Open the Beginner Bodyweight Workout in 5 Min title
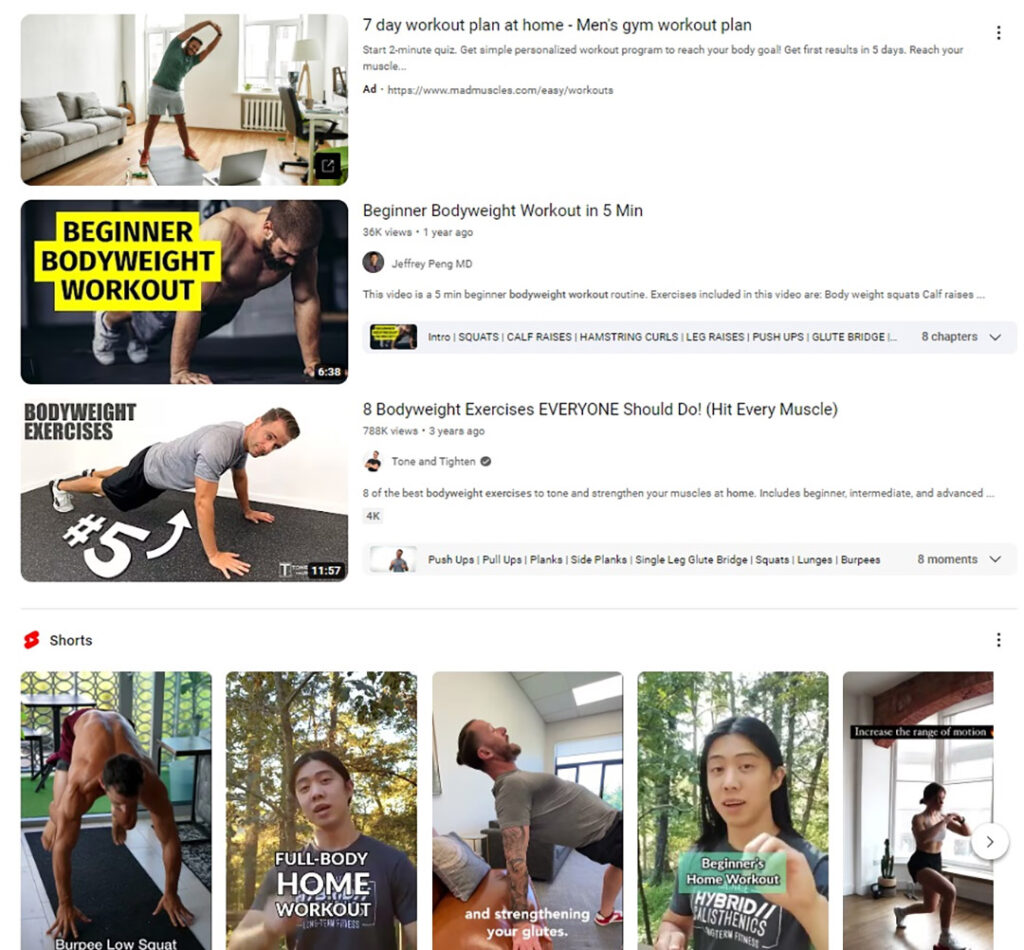 coord(502,210)
